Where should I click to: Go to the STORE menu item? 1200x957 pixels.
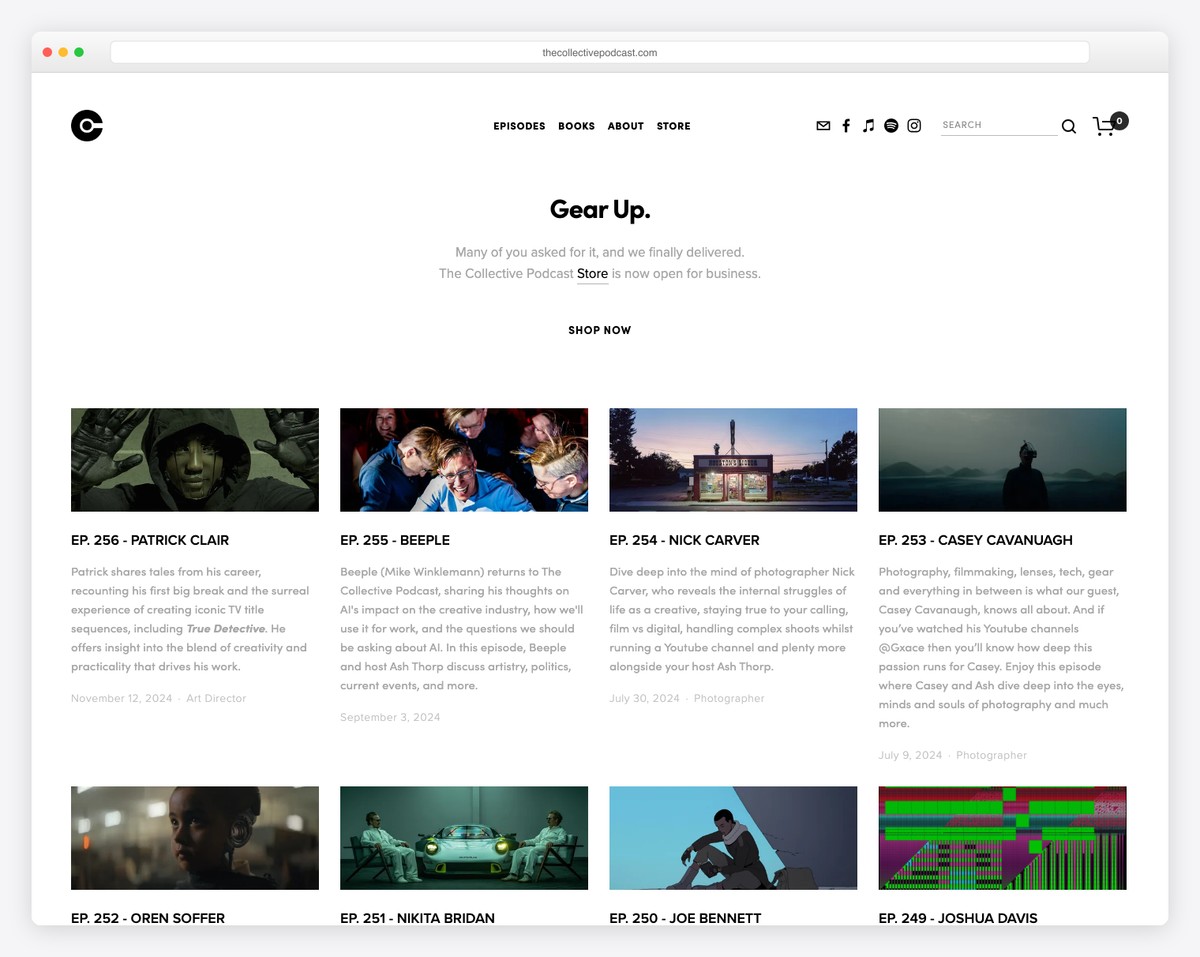(x=673, y=126)
